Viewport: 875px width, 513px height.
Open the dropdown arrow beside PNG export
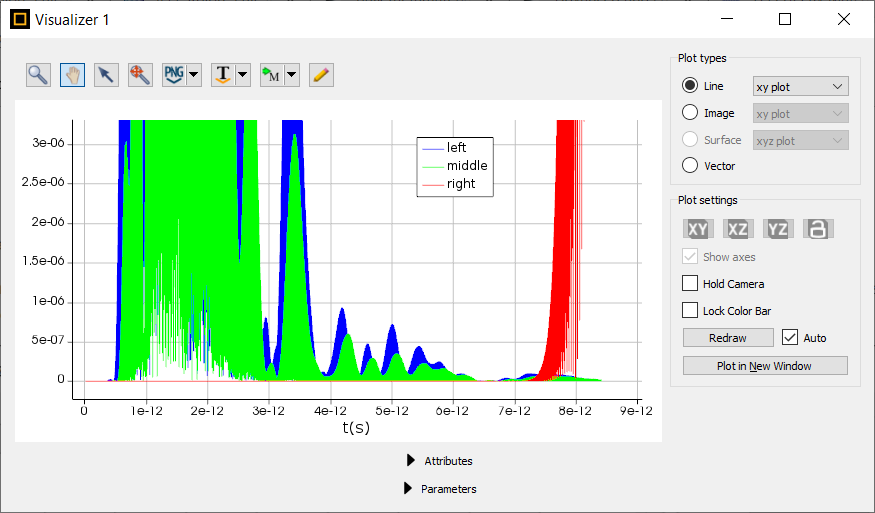click(194, 75)
